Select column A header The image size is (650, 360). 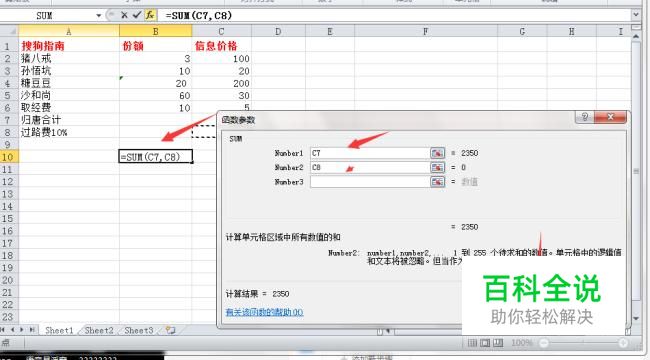tap(69, 31)
